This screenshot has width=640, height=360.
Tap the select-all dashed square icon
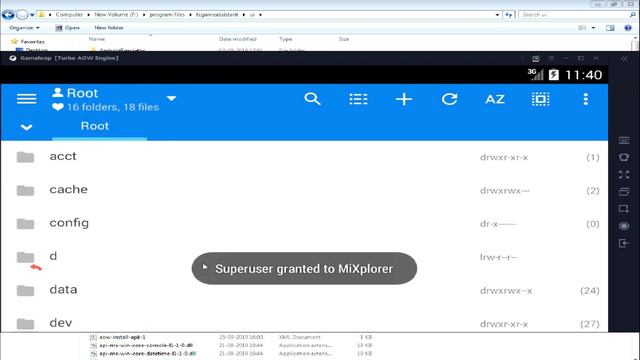click(x=540, y=99)
